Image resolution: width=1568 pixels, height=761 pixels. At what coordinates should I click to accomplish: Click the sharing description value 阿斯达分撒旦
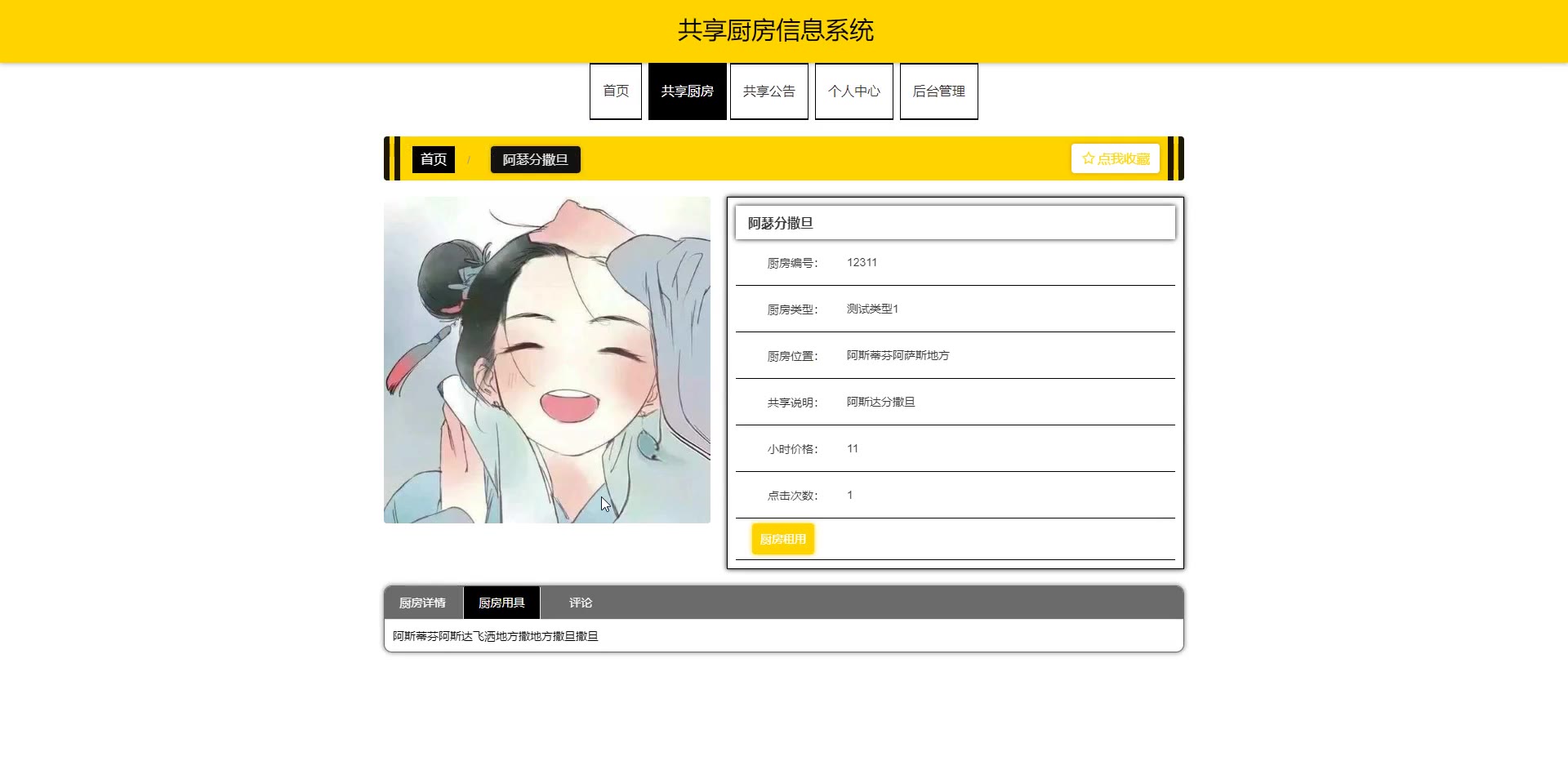tap(881, 402)
